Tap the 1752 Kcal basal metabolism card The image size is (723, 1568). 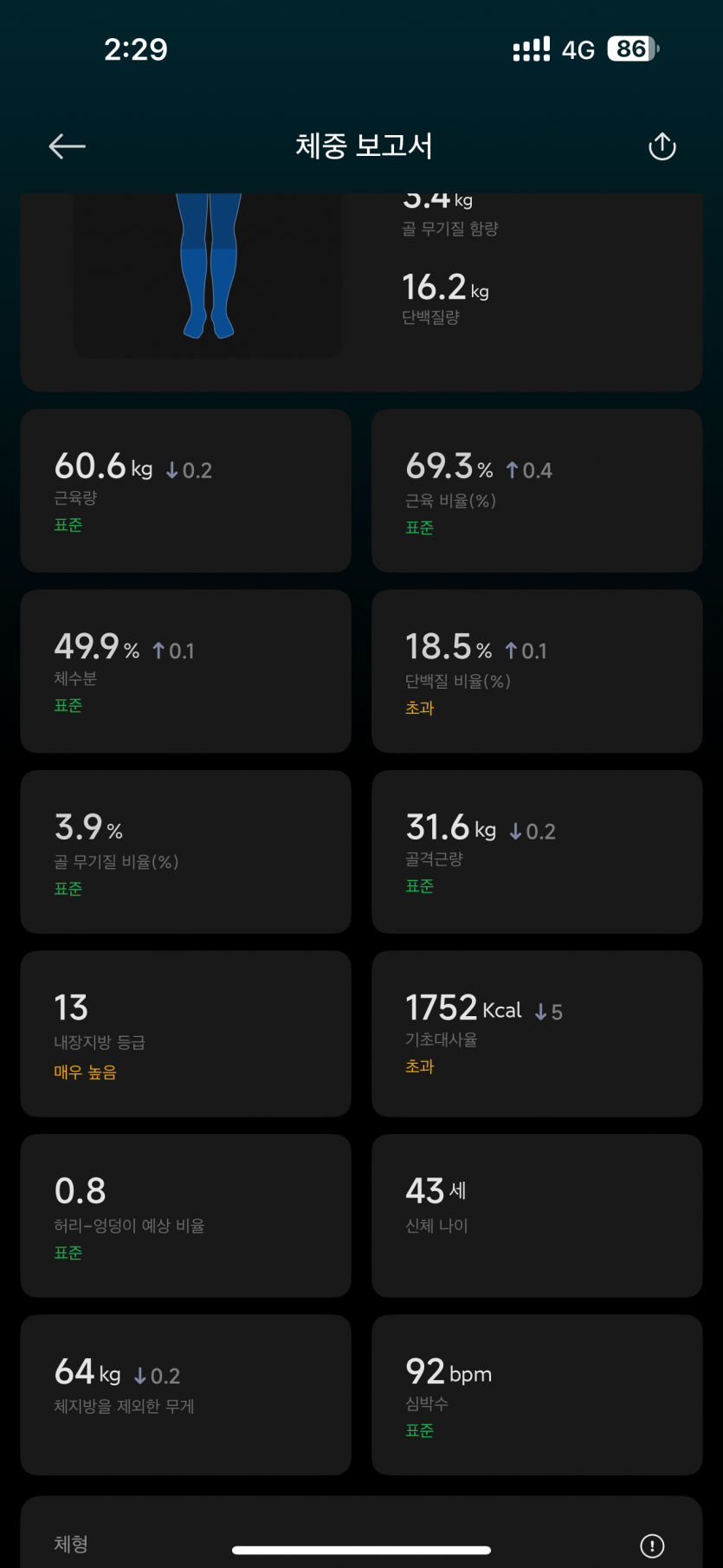pos(537,1033)
